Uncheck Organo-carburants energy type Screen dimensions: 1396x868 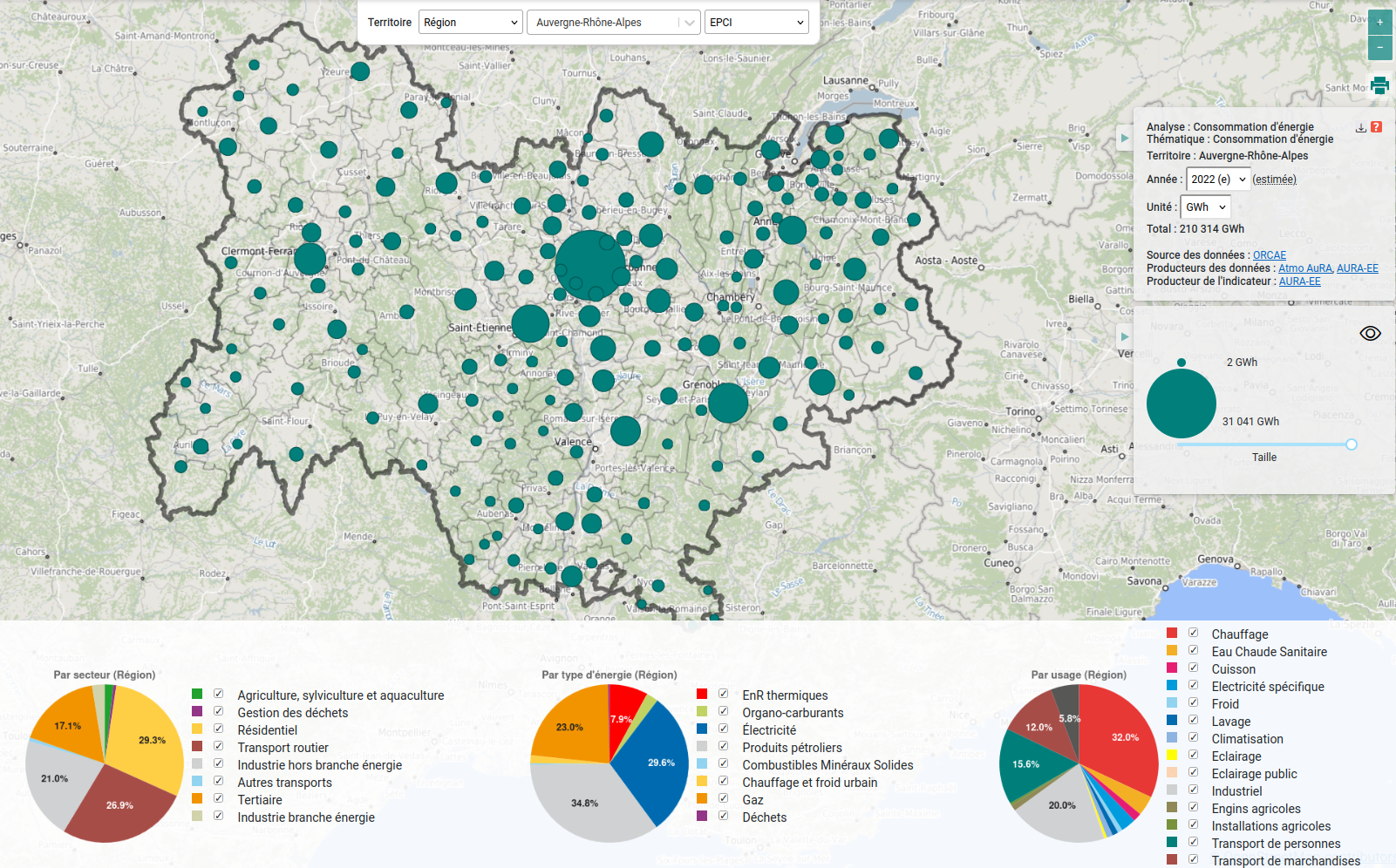(x=723, y=711)
